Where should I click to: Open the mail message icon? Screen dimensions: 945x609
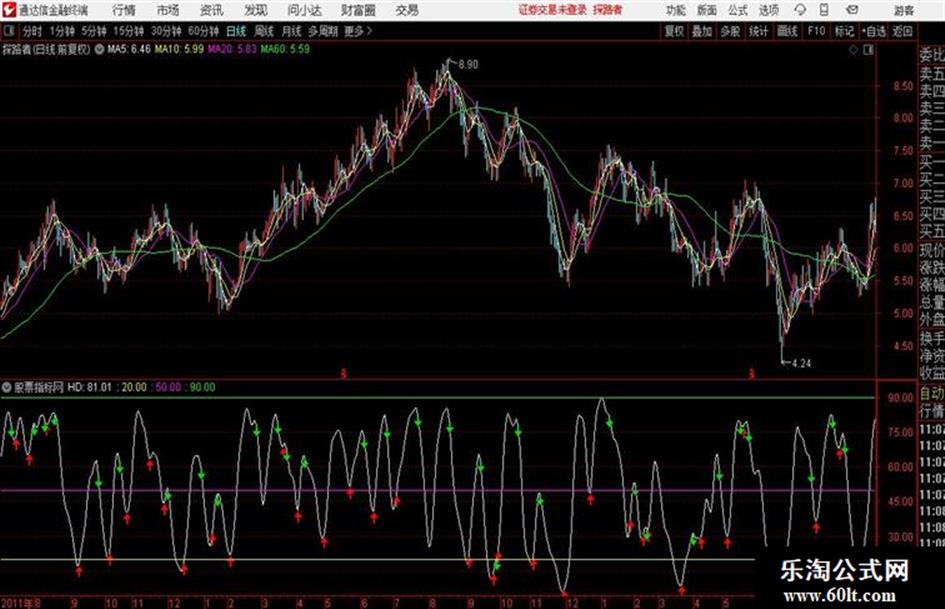click(x=852, y=10)
